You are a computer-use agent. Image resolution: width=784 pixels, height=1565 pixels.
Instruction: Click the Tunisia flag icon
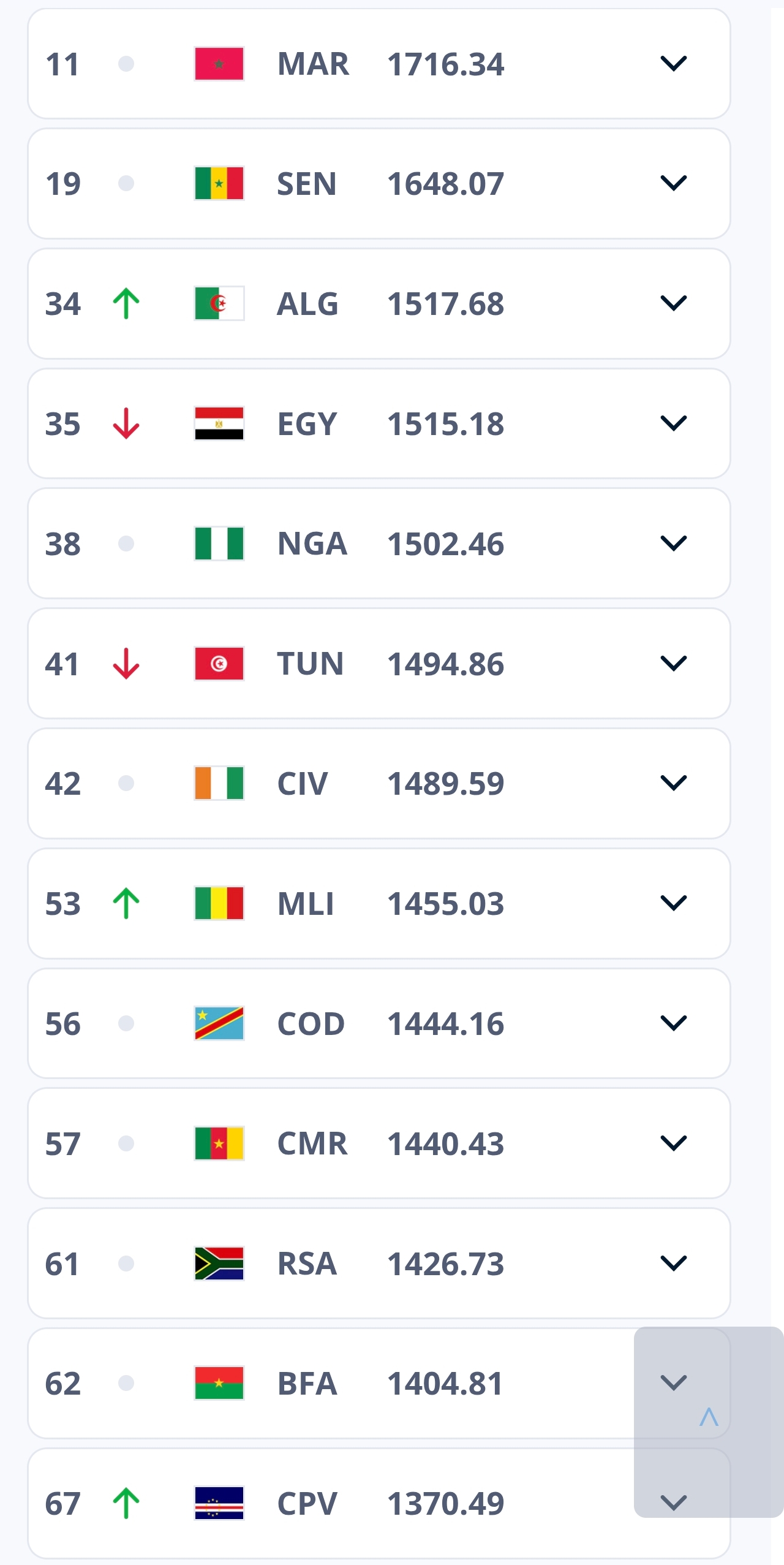[x=218, y=662]
